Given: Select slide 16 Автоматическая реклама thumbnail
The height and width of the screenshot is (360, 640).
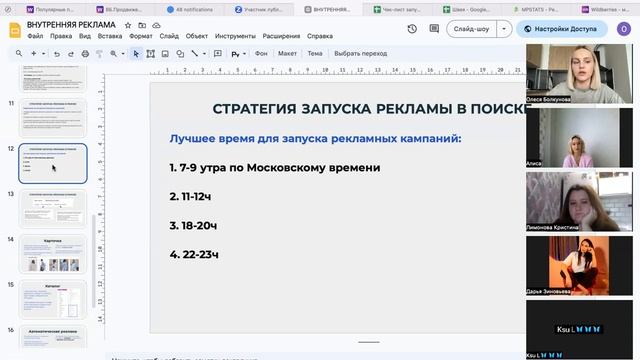Looking at the screenshot, I should click(x=53, y=337).
